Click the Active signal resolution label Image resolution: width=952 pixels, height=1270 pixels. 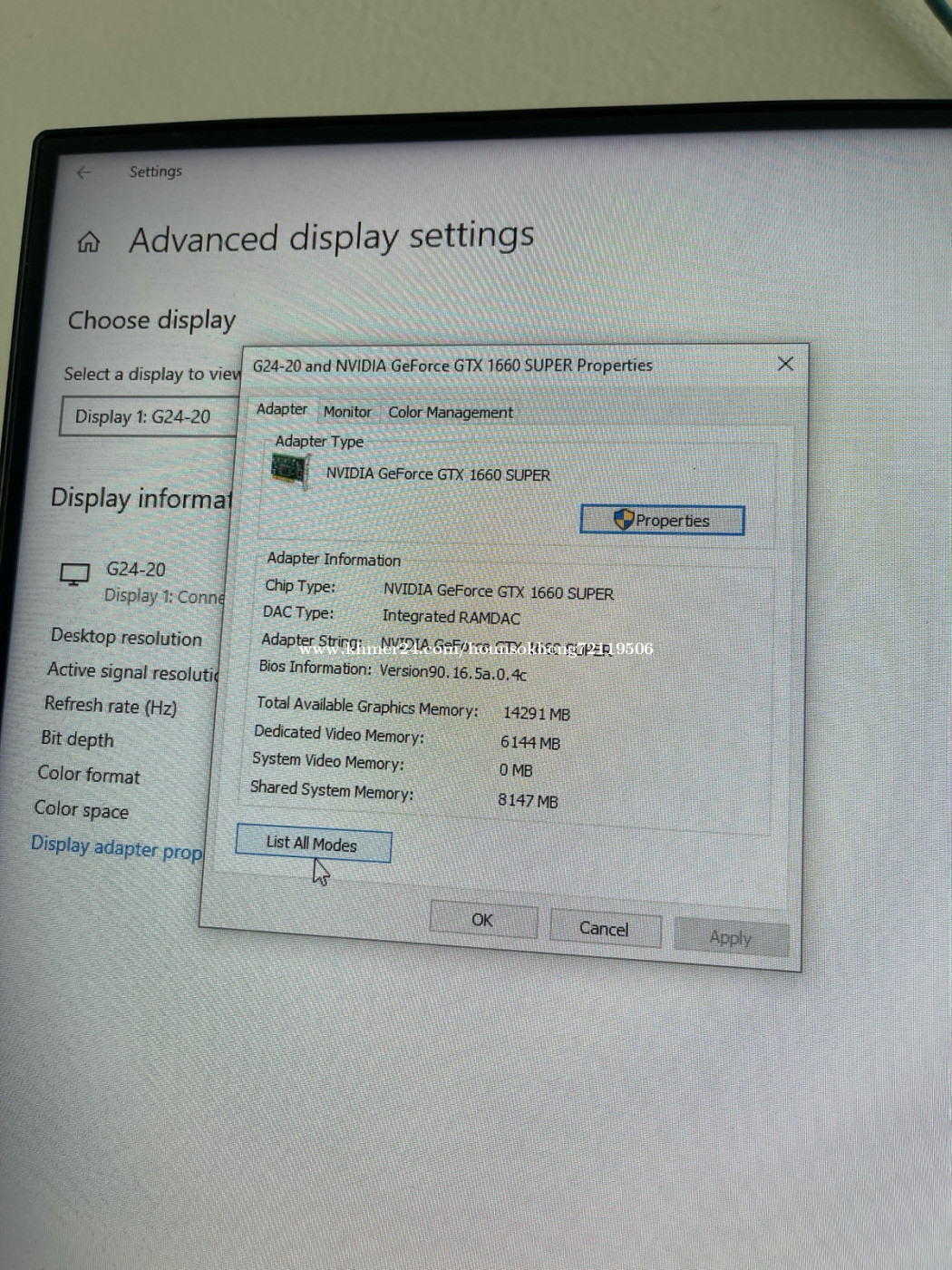coord(133,671)
